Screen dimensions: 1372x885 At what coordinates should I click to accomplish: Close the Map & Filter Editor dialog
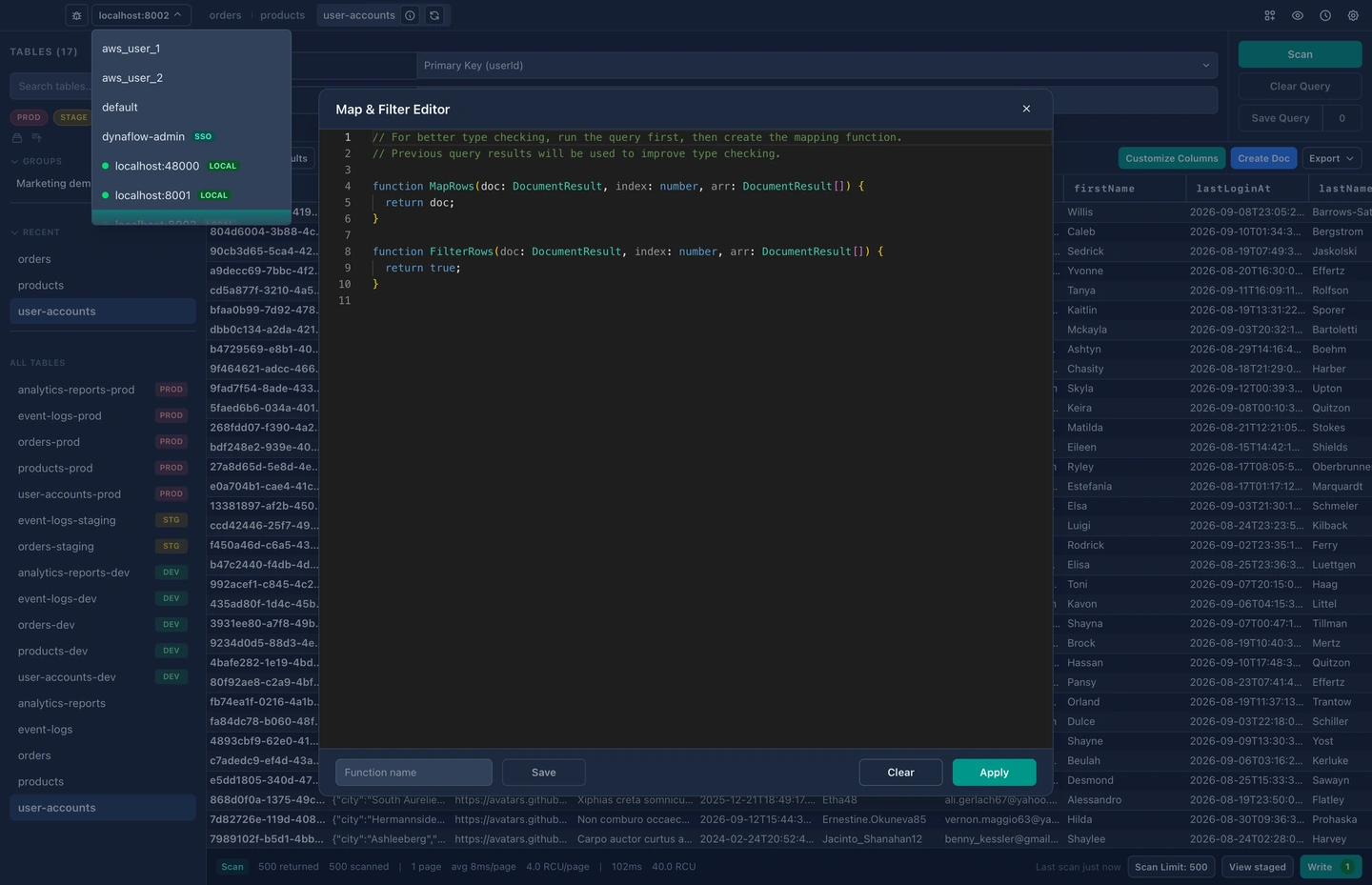point(1026,109)
